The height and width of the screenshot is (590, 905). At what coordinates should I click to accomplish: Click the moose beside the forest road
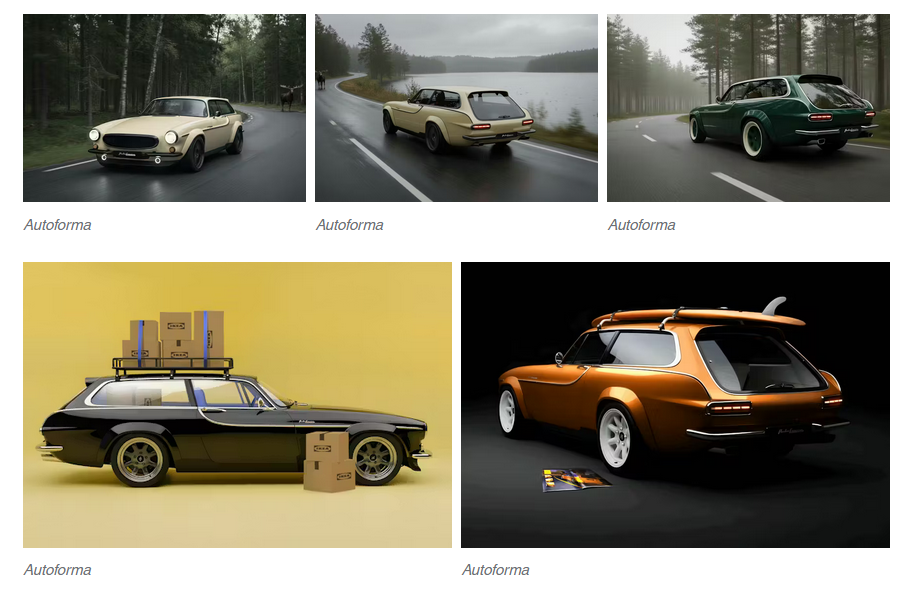click(x=290, y=96)
